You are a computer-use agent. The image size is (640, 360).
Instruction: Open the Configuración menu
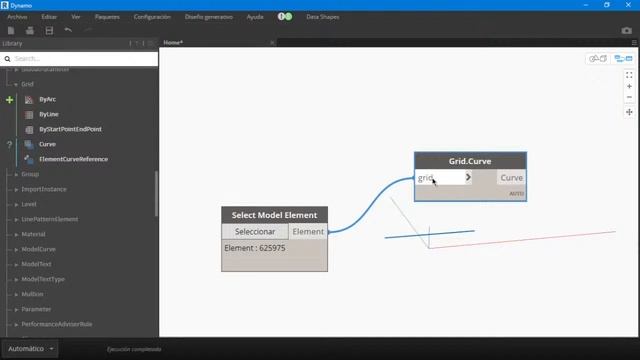[152, 17]
